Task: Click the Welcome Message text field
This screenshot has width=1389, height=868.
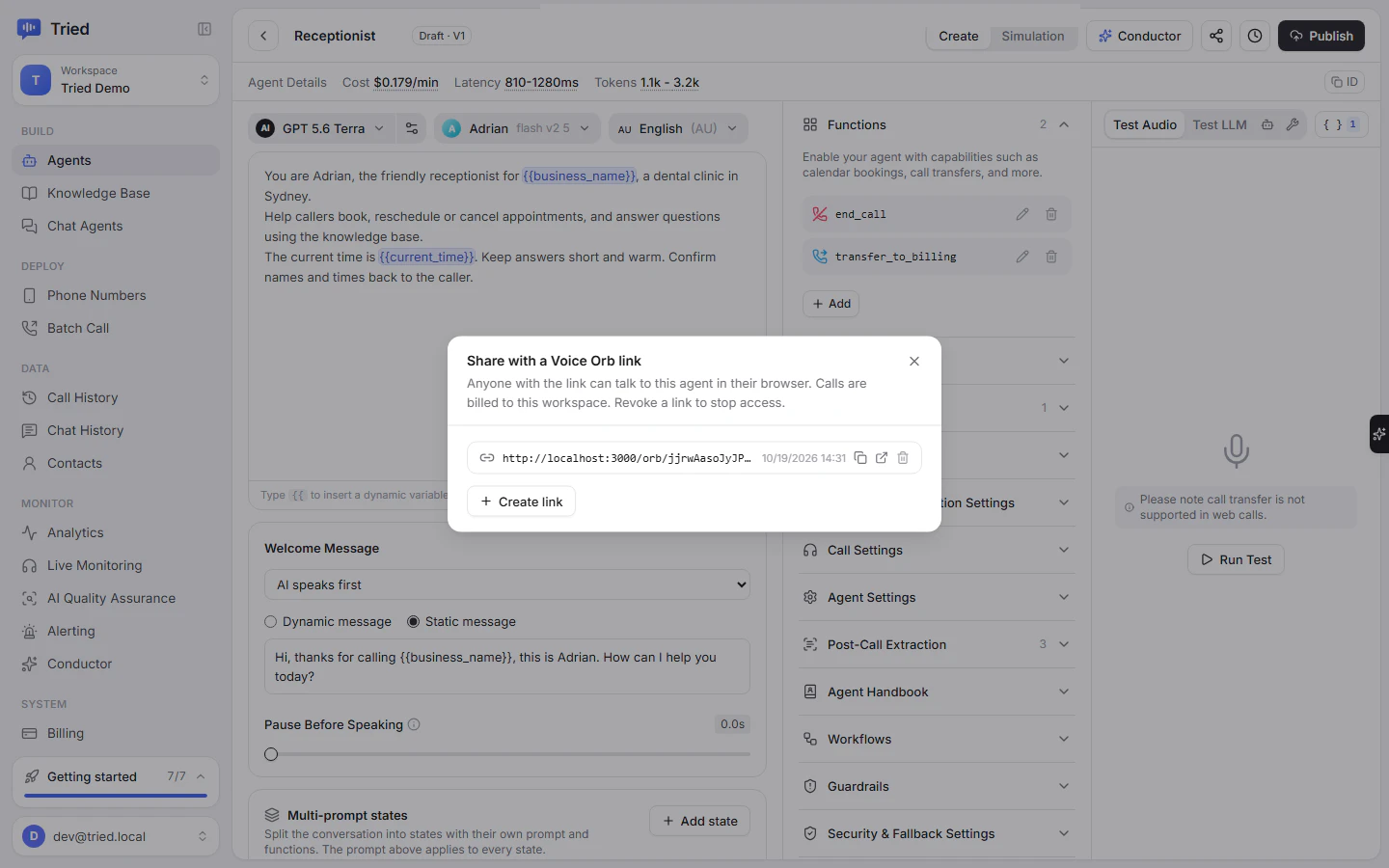Action: (507, 666)
